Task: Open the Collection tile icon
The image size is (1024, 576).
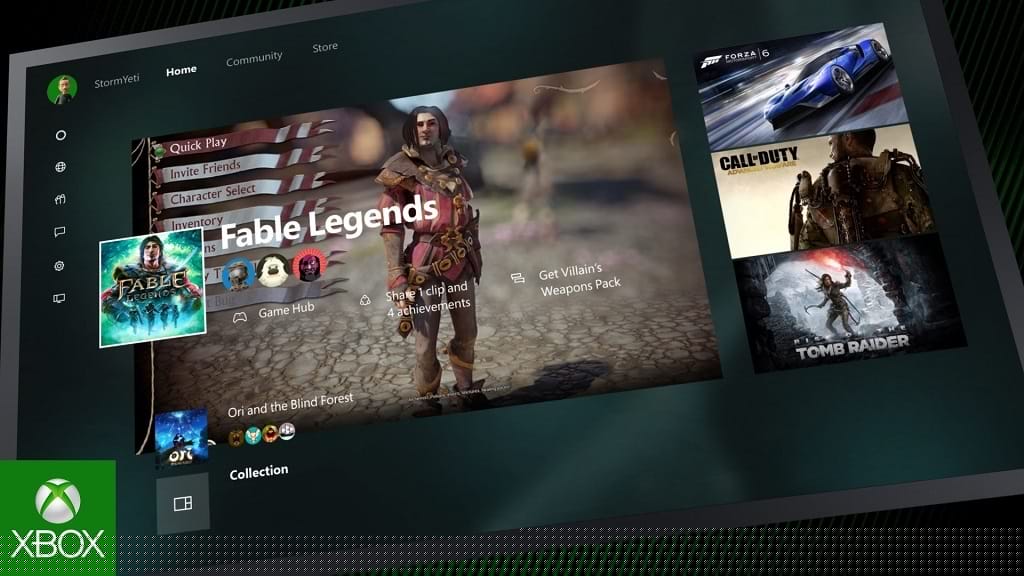Action: (183, 503)
